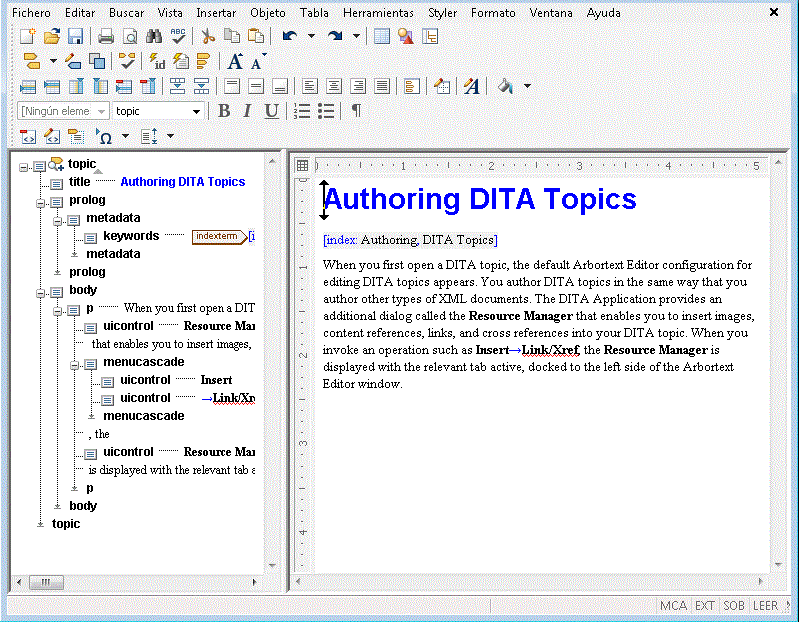Click the Omega special character icon
799x622 pixels.
(104, 137)
